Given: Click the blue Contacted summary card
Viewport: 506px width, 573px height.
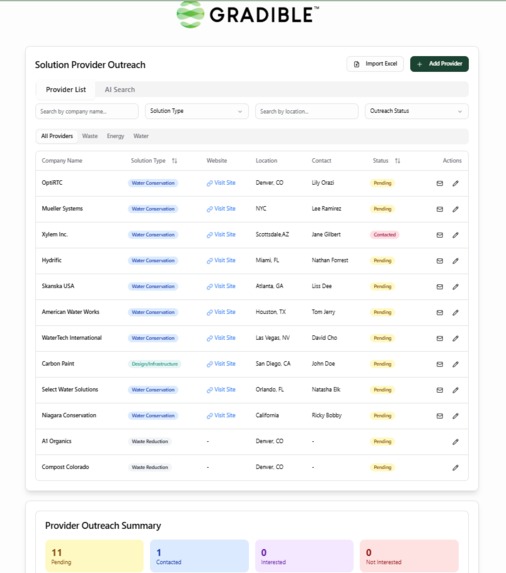Looking at the screenshot, I should pos(199,556).
